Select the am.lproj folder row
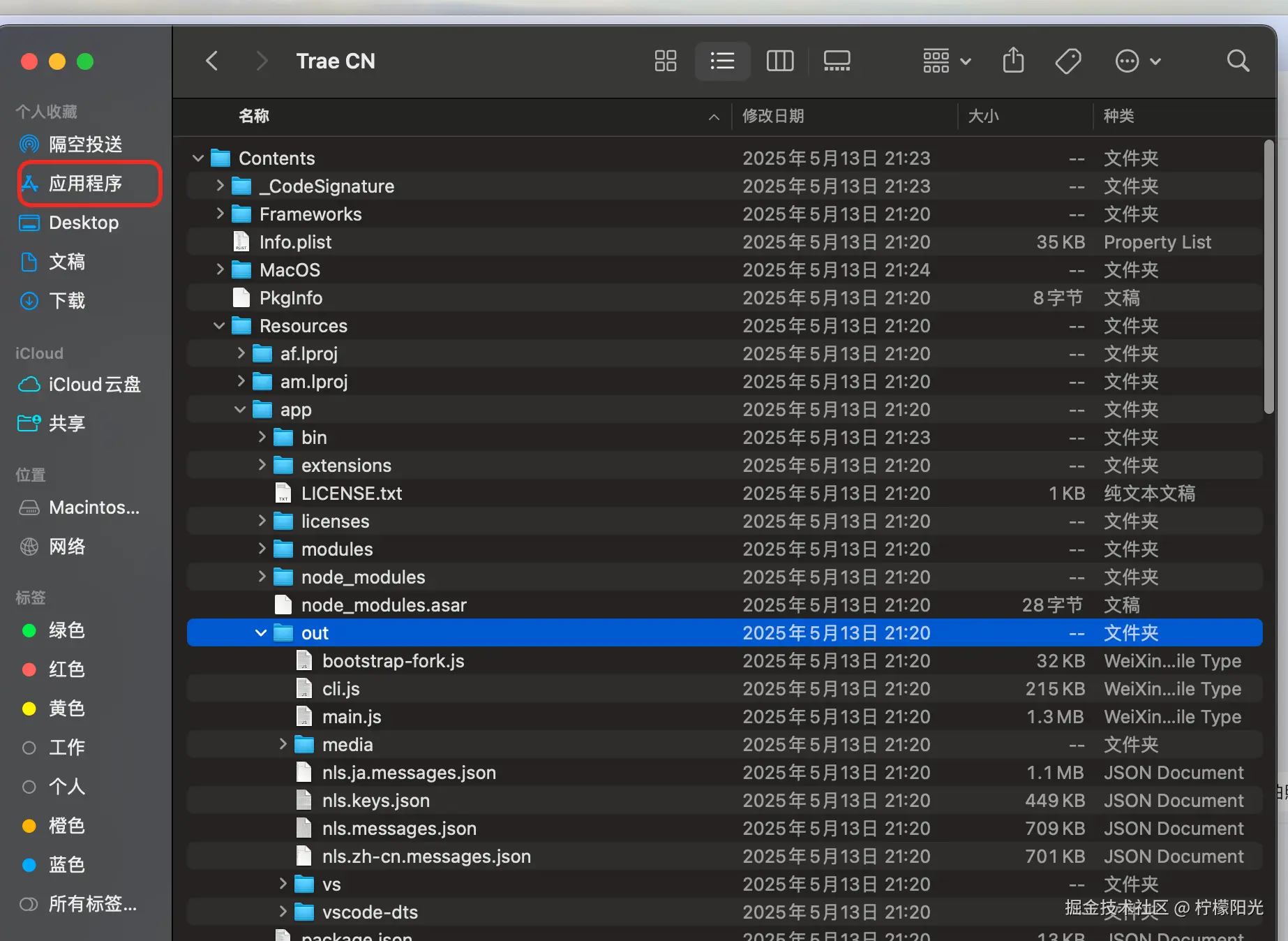Image resolution: width=1288 pixels, height=941 pixels. click(x=725, y=382)
